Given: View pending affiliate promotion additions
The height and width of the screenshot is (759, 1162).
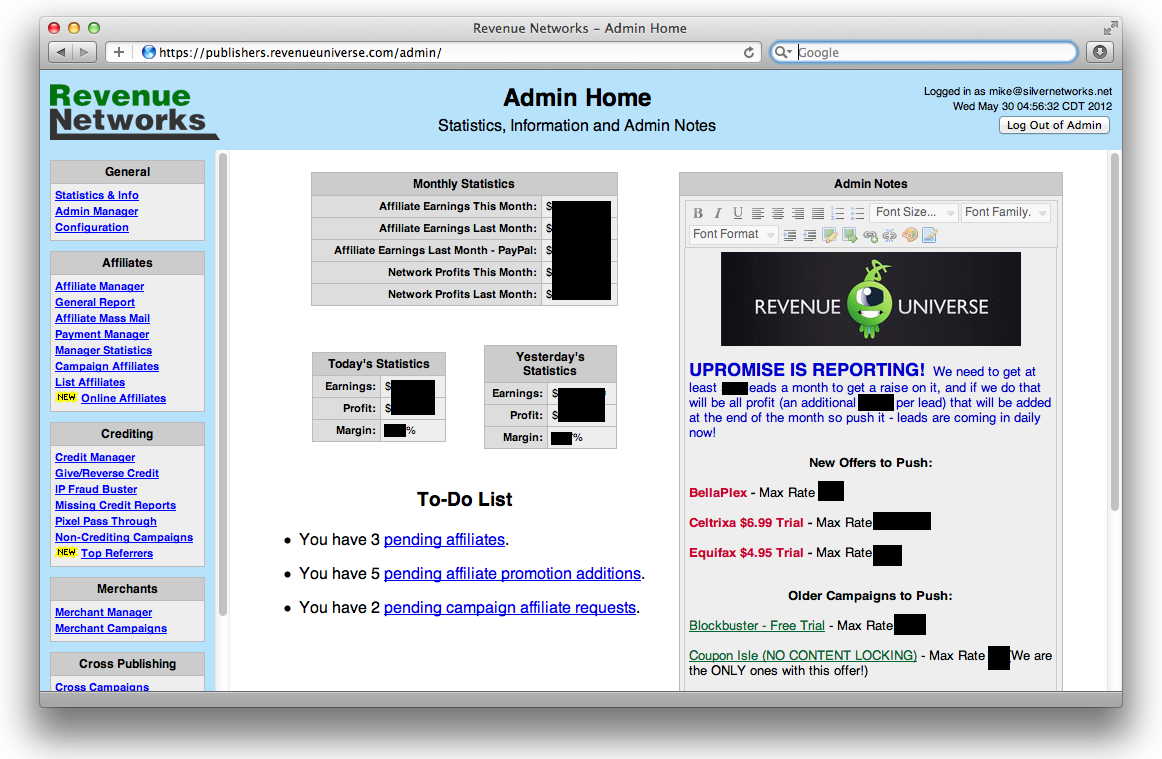Looking at the screenshot, I should tap(512, 574).
